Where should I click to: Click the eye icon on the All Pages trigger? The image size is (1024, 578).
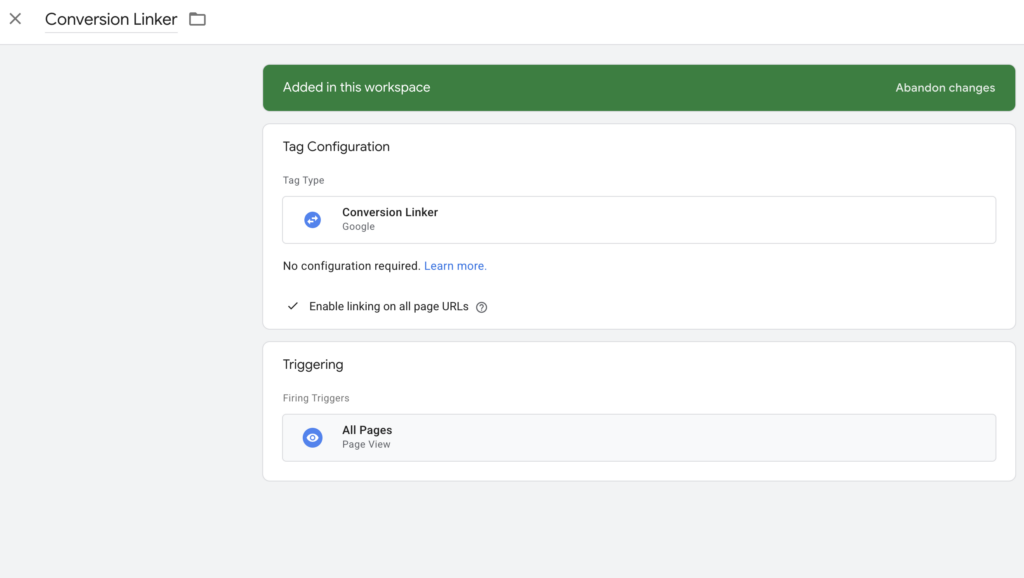click(313, 437)
